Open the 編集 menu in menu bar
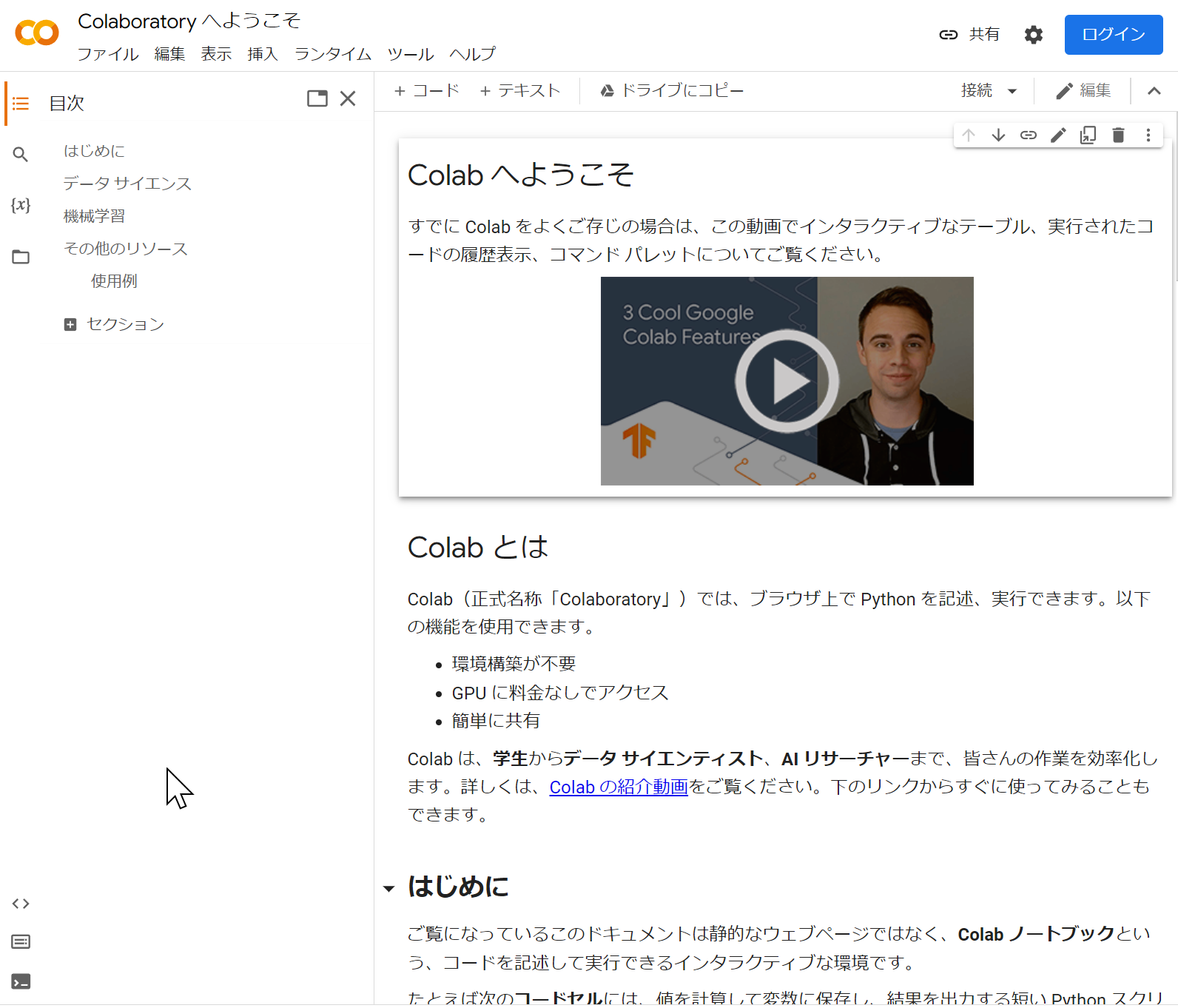This screenshot has height=1008, width=1178. [x=169, y=54]
